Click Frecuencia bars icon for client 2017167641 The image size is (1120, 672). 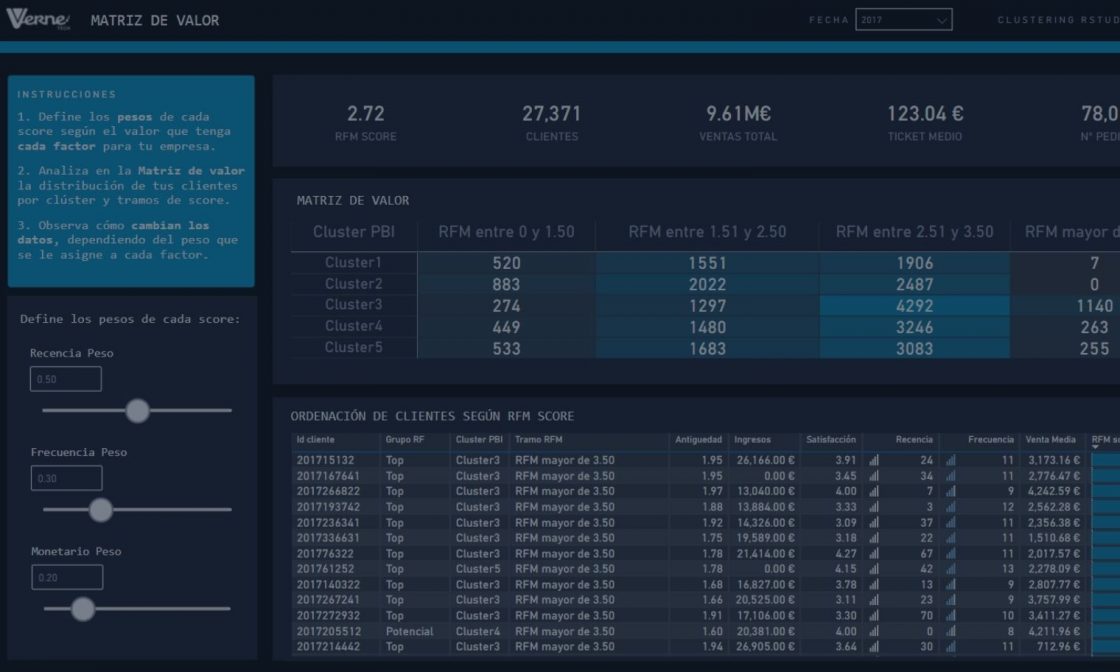(950, 476)
